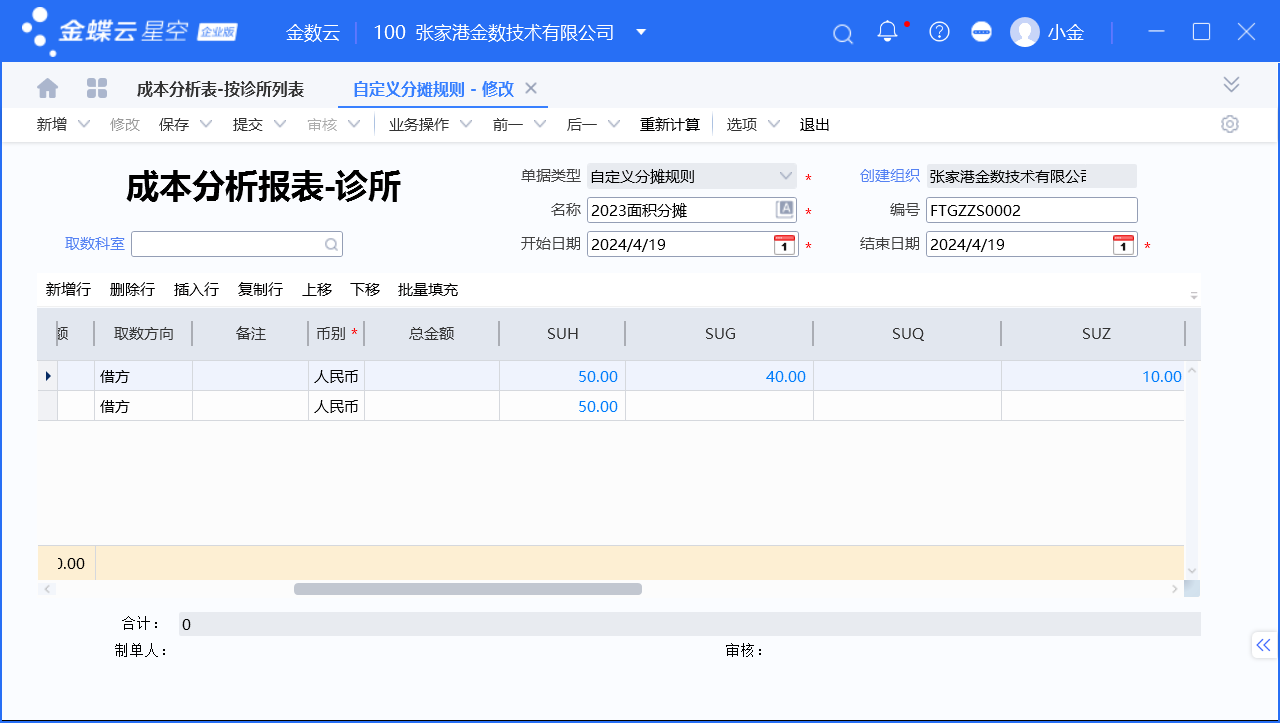Viewport: 1280px width, 723px height.
Task: Click the circular minus icon beside help
Action: click(981, 32)
